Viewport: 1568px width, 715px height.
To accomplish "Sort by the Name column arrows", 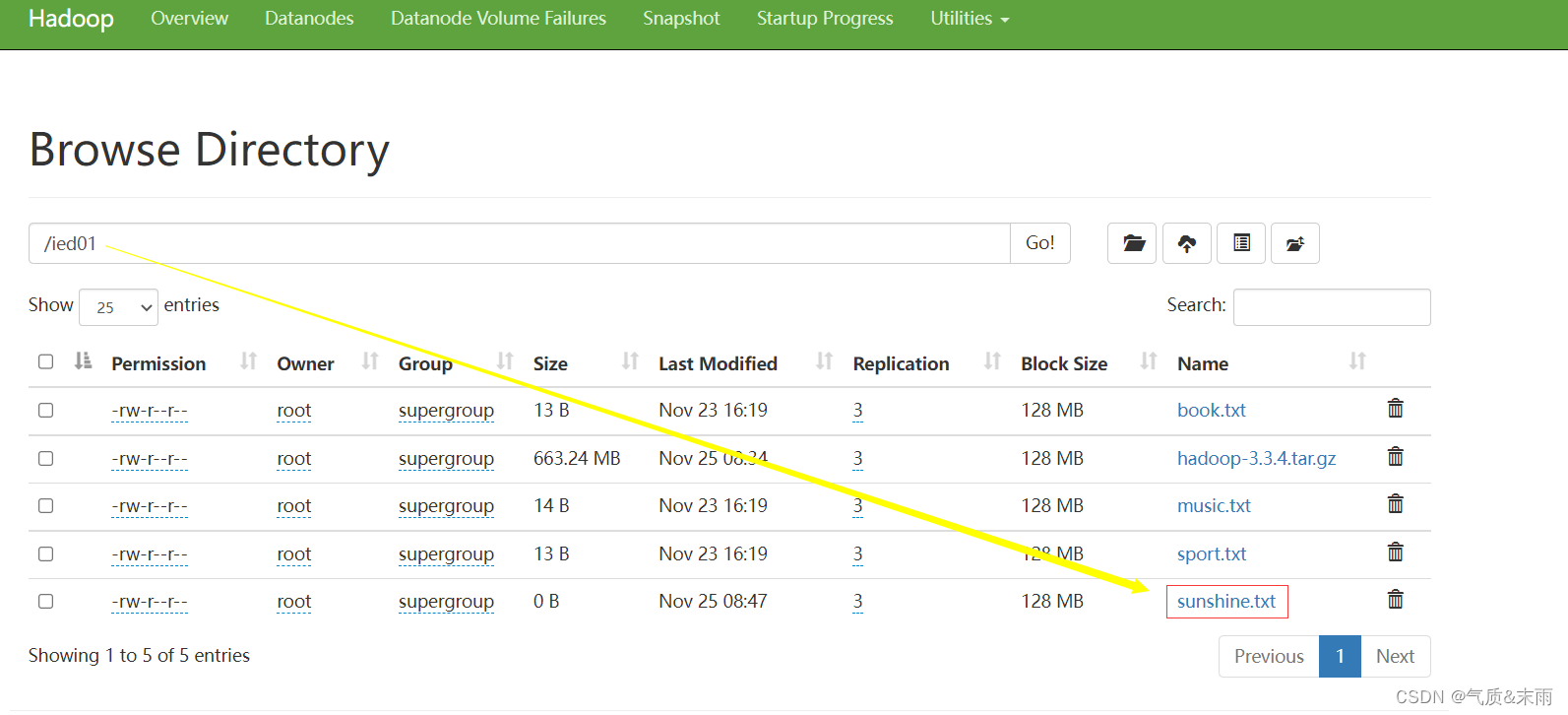I will [1357, 362].
